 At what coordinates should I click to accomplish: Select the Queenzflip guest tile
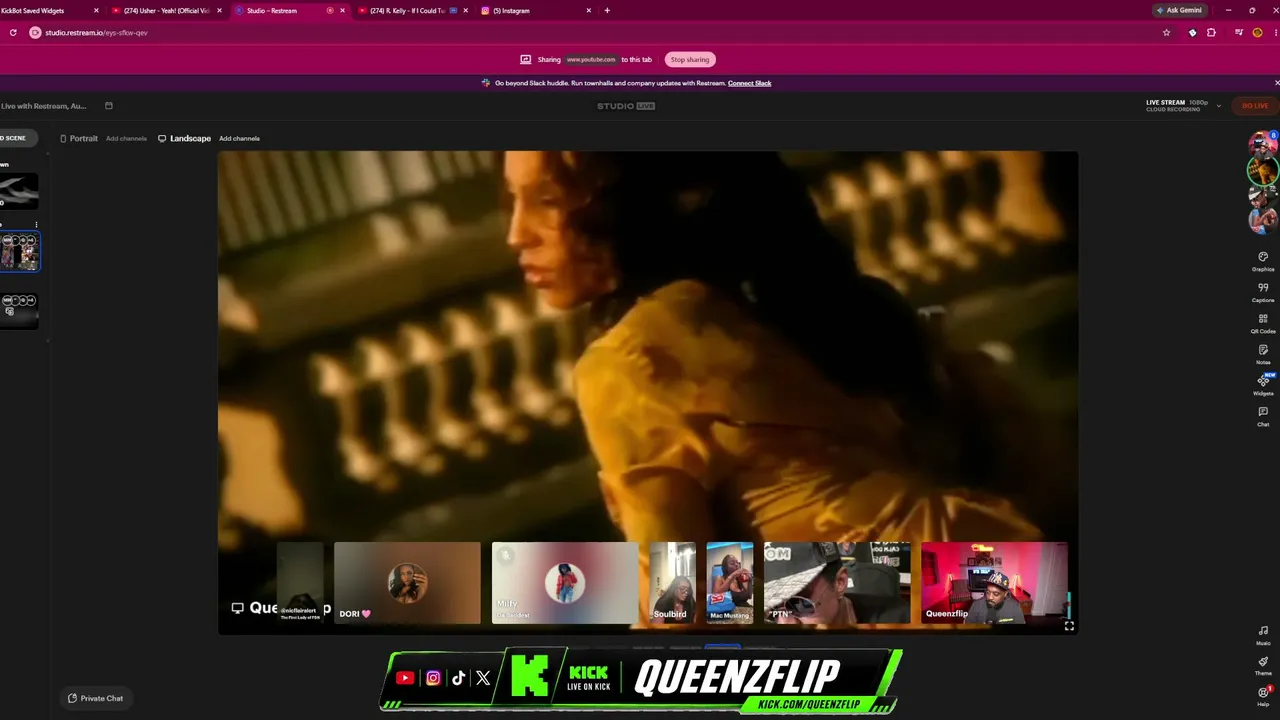click(994, 583)
